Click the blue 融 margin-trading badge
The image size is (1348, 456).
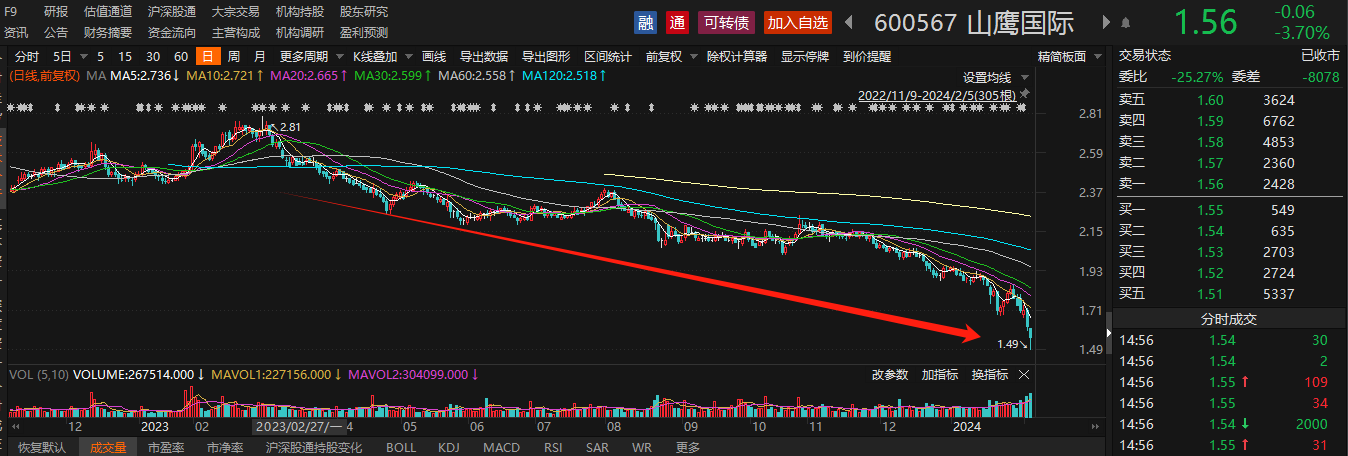coord(645,22)
